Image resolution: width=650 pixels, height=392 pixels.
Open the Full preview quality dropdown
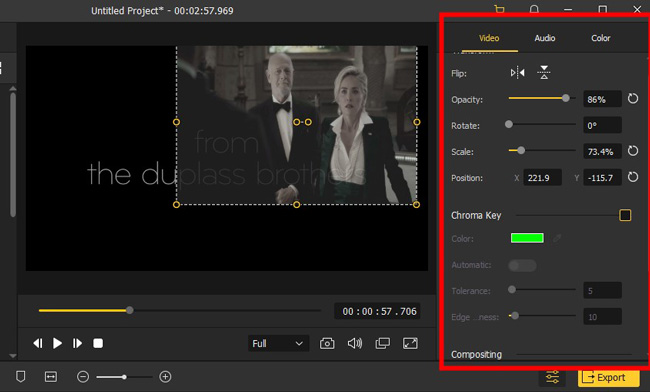click(x=278, y=344)
